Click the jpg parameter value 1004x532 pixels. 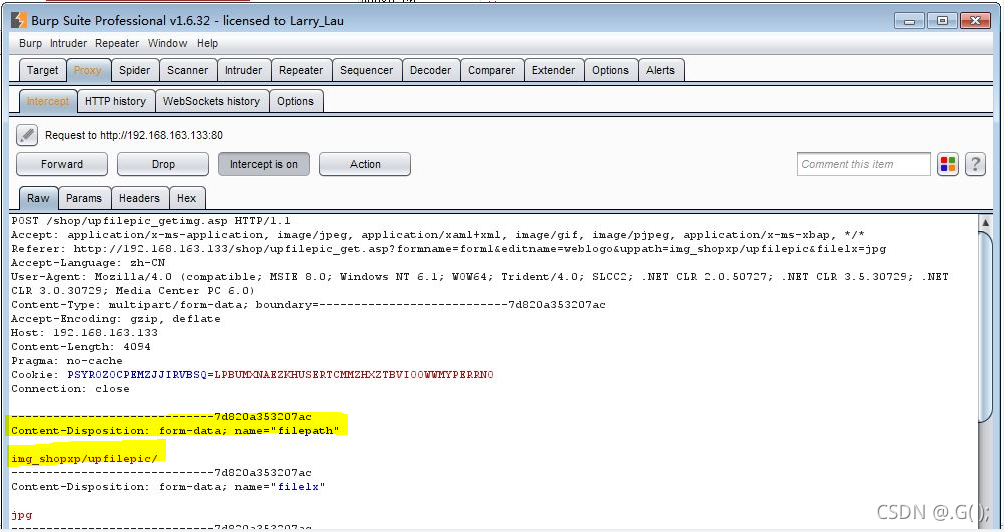(x=21, y=515)
